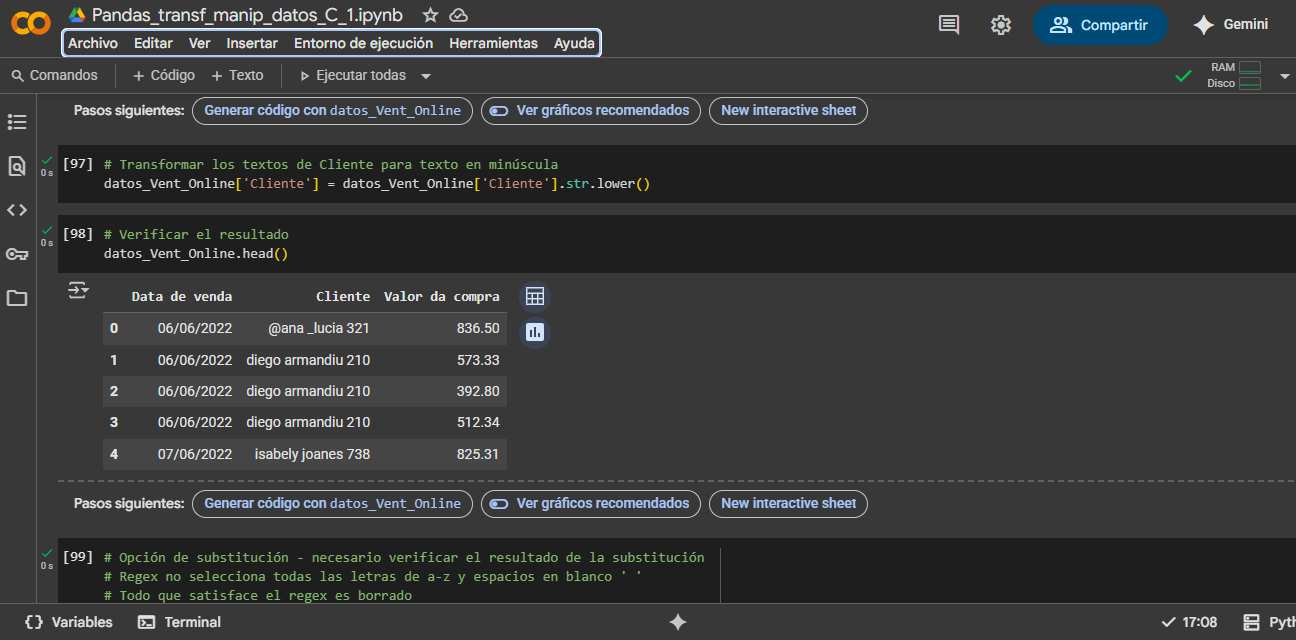Click the 'Cliente' column header
The height and width of the screenshot is (640, 1296).
[343, 297]
